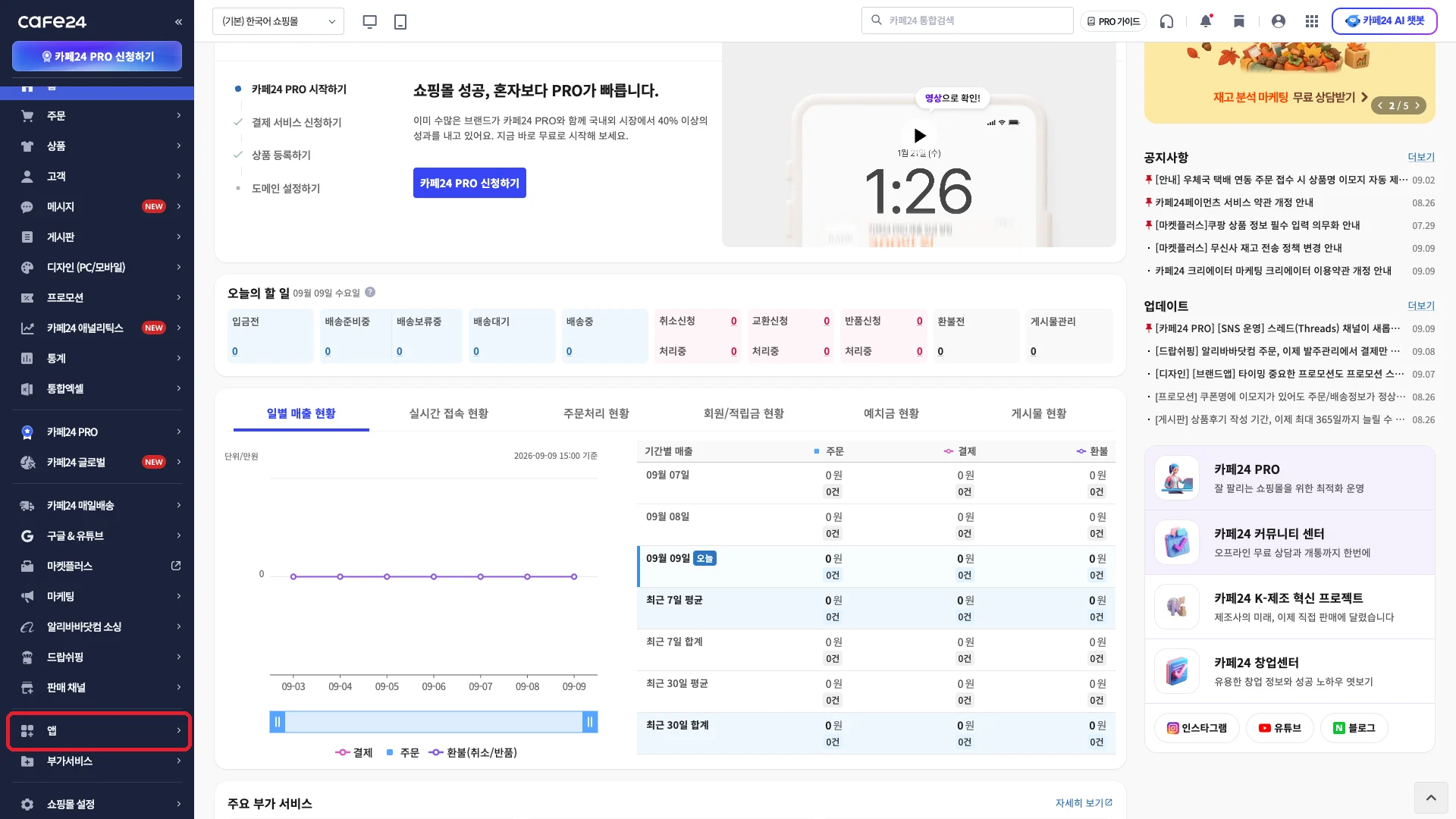This screenshot has height=819, width=1456.
Task: Open 주문 menu in sidebar
Action: pyautogui.click(x=97, y=116)
